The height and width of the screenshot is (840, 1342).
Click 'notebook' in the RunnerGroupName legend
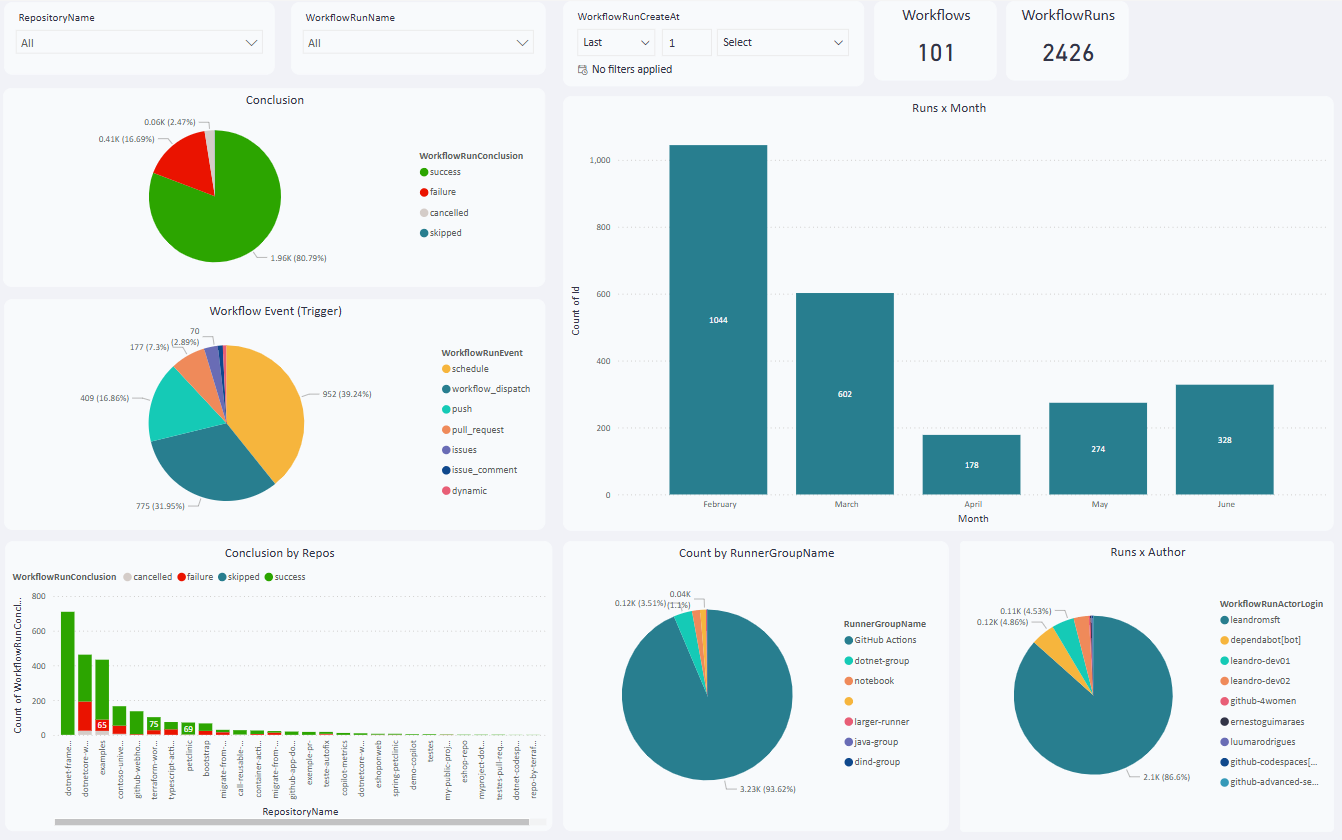(x=869, y=681)
